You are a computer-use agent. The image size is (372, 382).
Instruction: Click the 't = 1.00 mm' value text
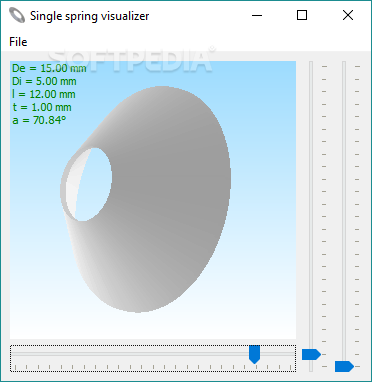tap(42, 107)
